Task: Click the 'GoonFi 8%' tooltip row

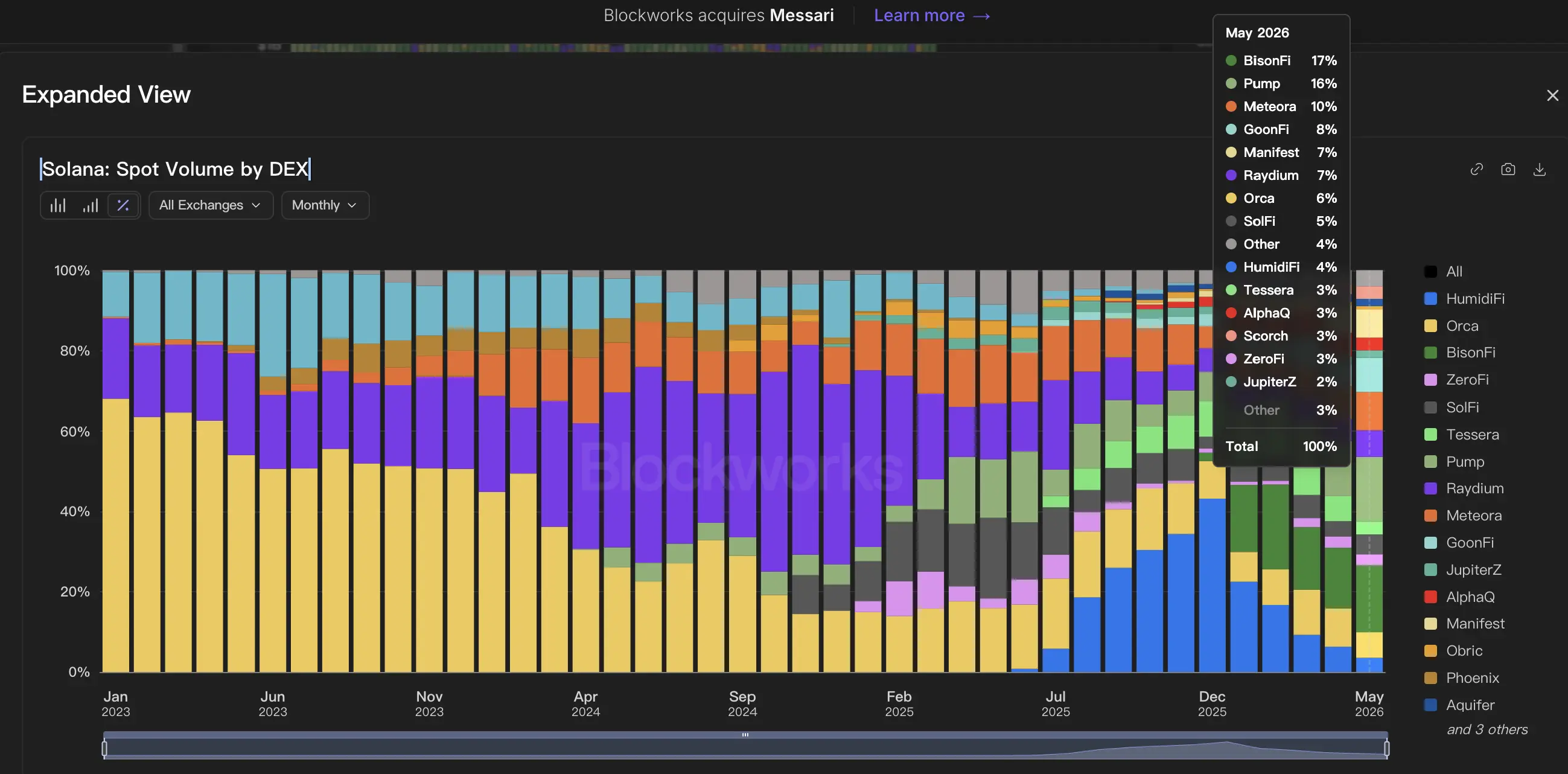Action: pos(1281,129)
